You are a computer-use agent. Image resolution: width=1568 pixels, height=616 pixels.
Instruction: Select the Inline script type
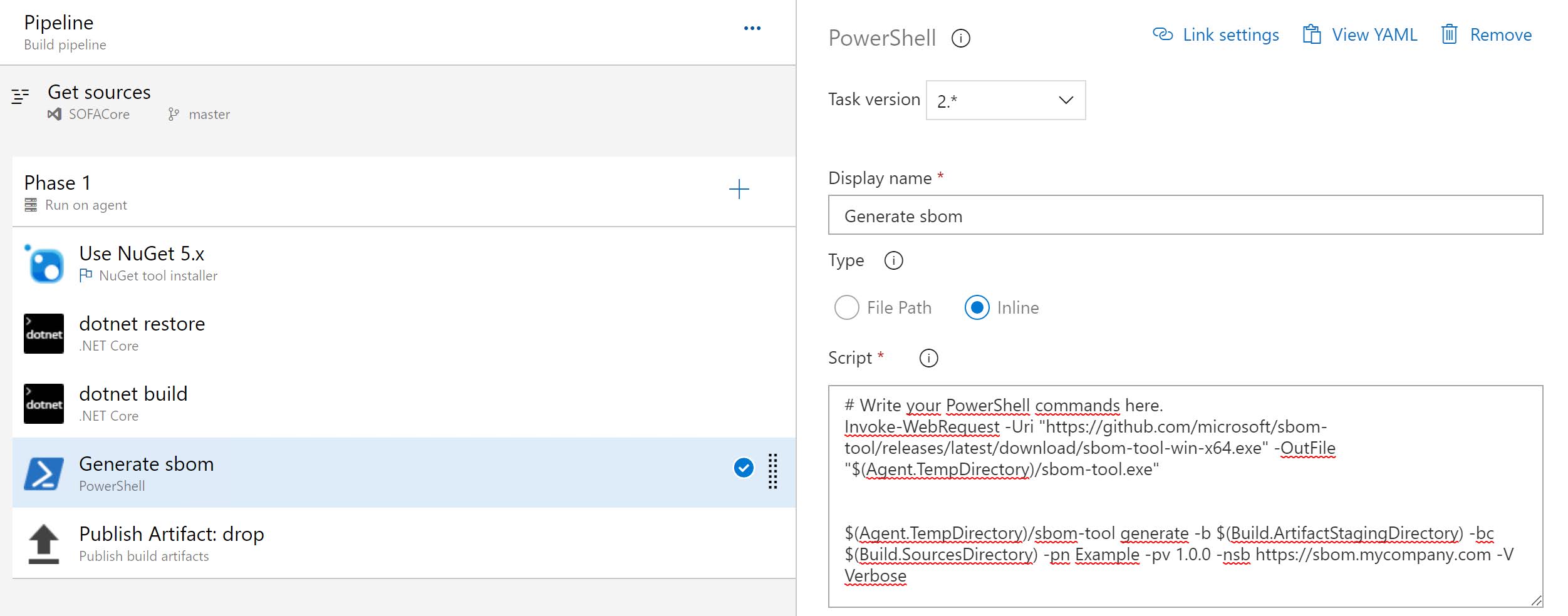coord(977,307)
